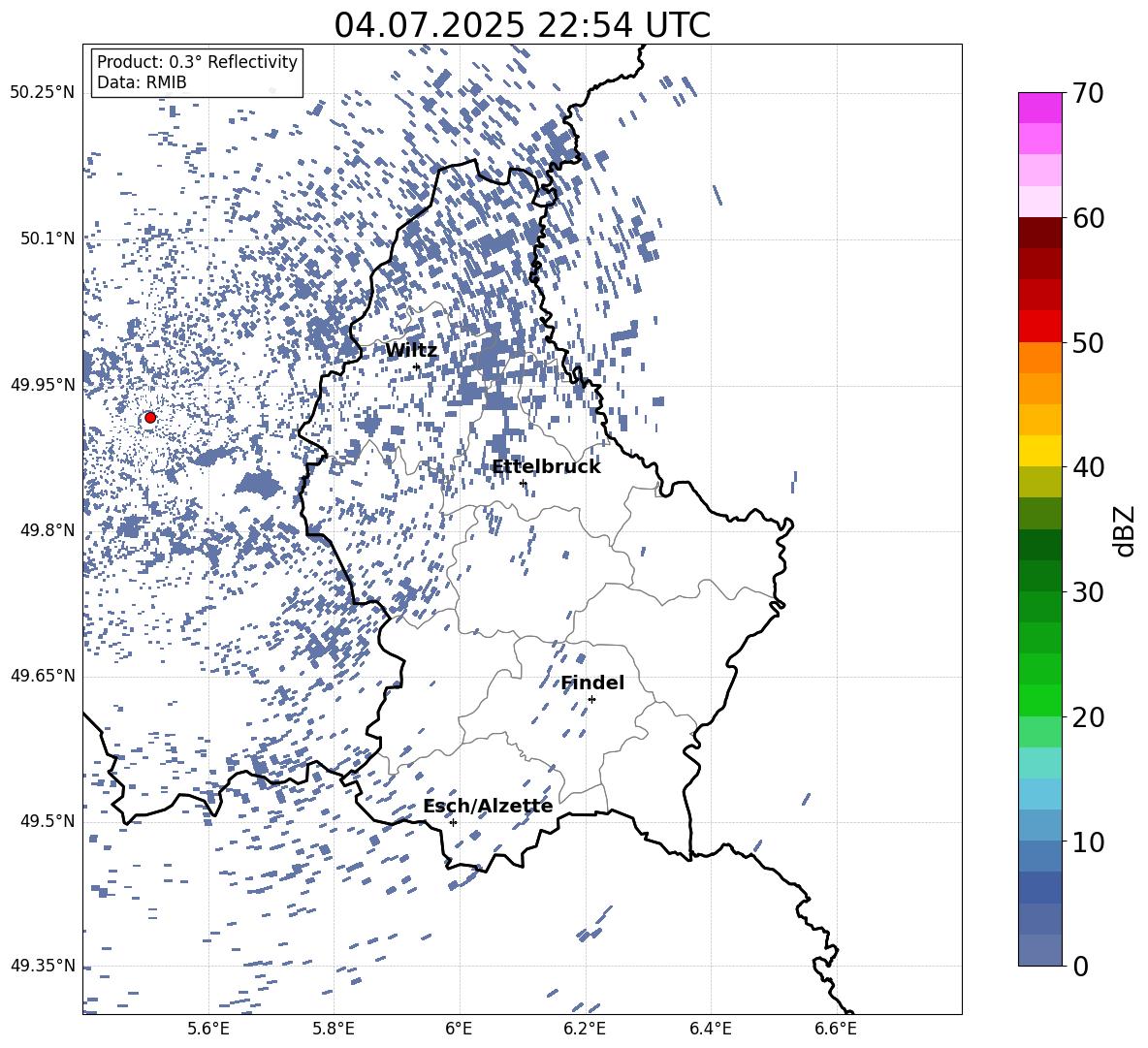Image resolution: width=1148 pixels, height=1048 pixels.
Task: Click the title 04.07.2025 22:54 UTC
Action: (x=523, y=25)
